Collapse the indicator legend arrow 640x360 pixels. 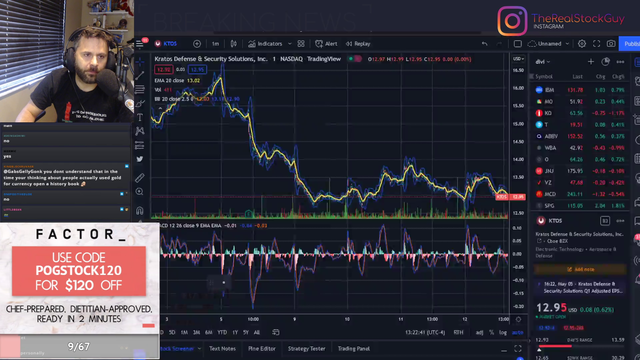(x=160, y=109)
